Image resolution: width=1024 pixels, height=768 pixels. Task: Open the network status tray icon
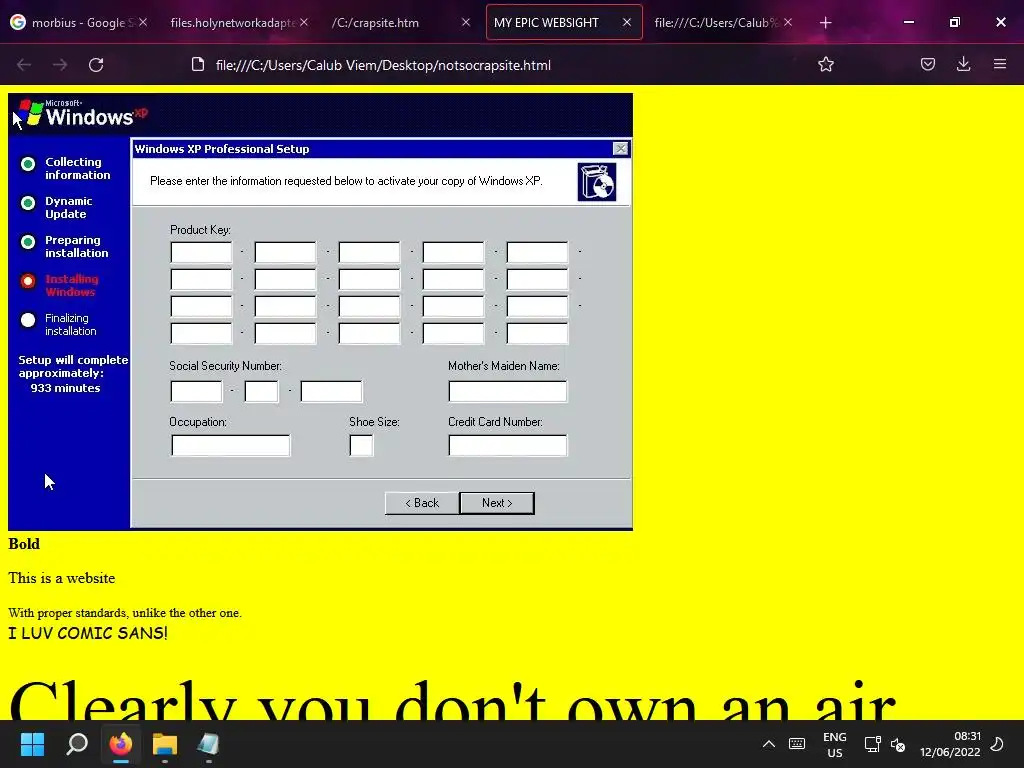[x=872, y=744]
